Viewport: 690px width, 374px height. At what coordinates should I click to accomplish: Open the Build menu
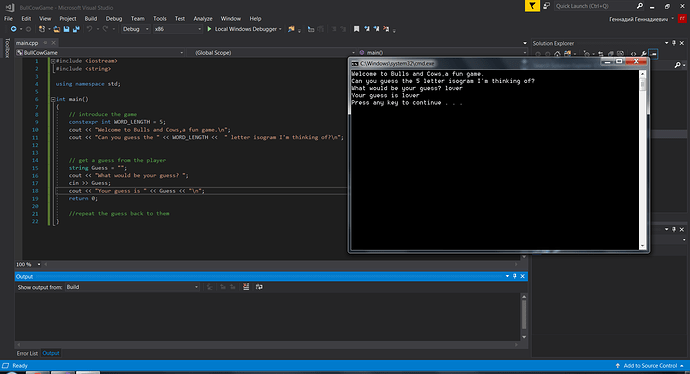click(91, 18)
